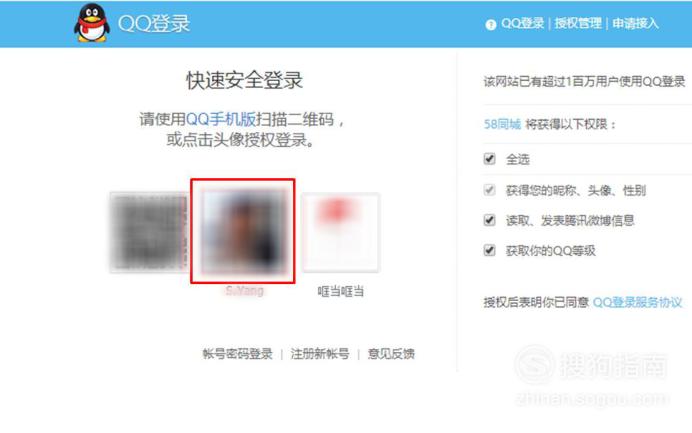
Task: Open the 58同城 link
Action: (502, 124)
